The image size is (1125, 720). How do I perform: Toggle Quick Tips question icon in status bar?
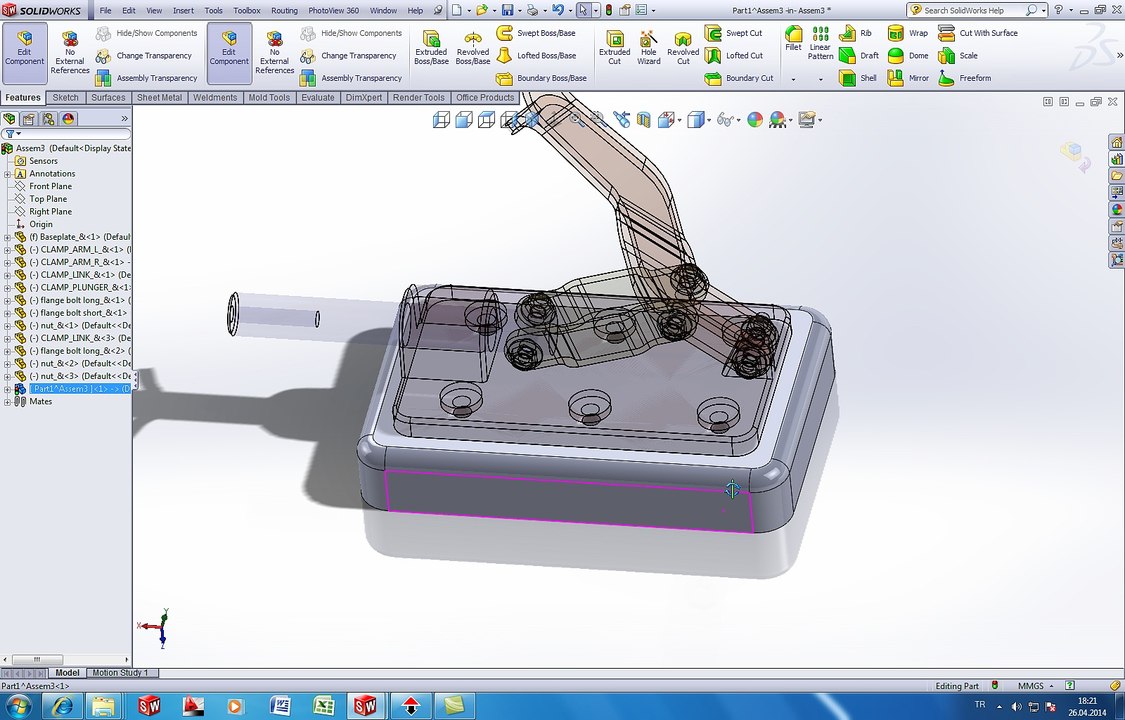(1070, 686)
